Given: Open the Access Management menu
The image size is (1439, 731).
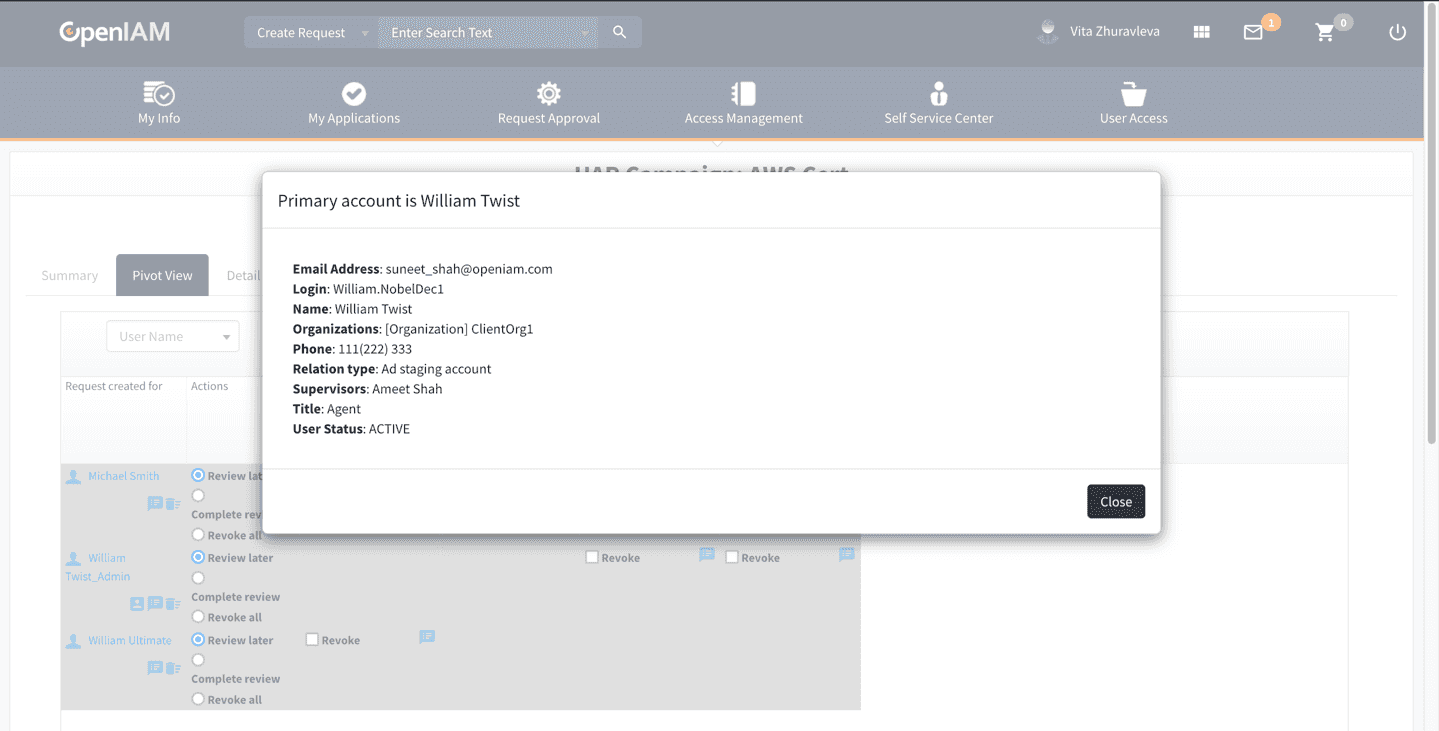Looking at the screenshot, I should coord(743,104).
